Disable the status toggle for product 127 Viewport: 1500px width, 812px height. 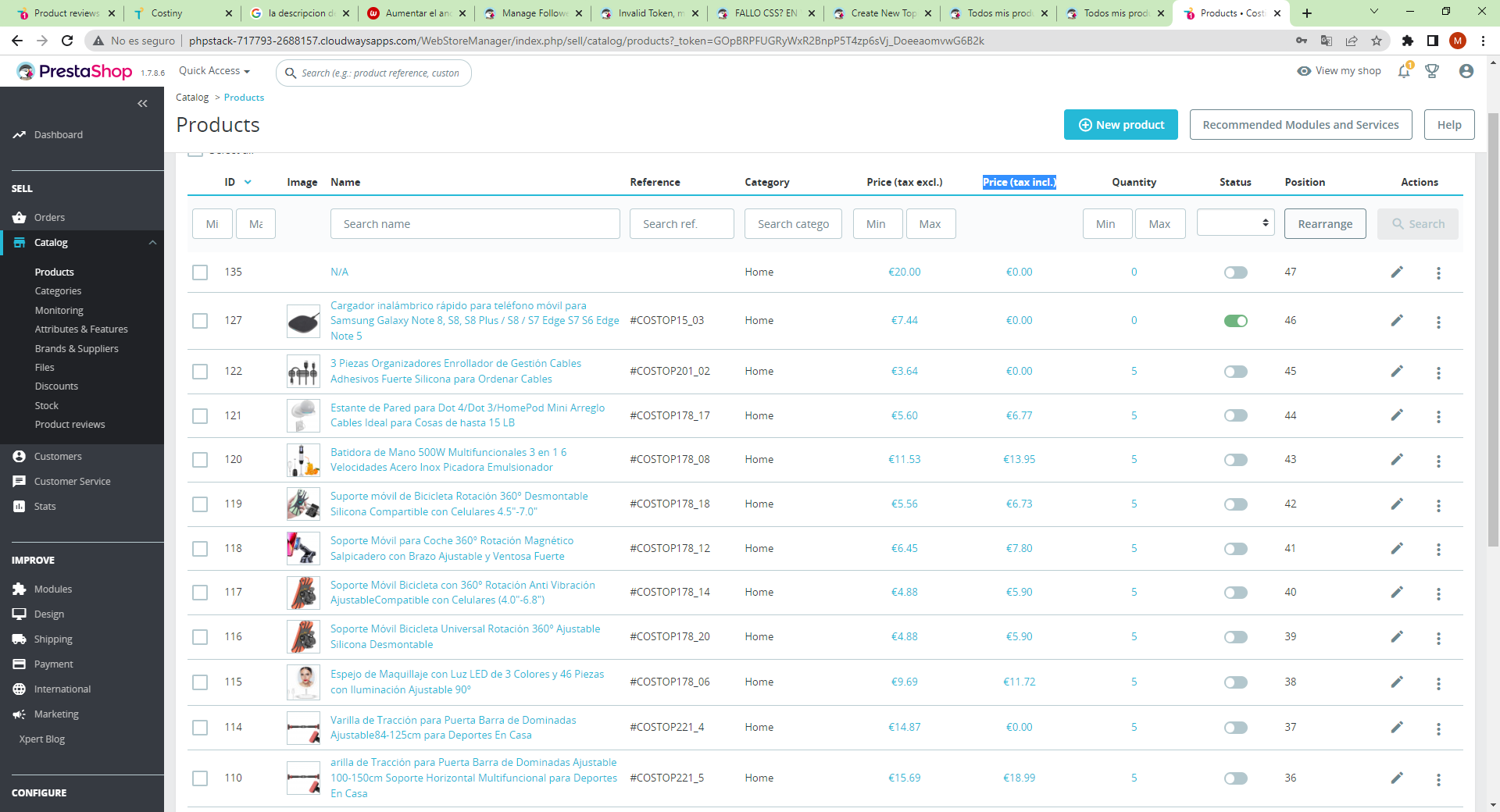1235,321
